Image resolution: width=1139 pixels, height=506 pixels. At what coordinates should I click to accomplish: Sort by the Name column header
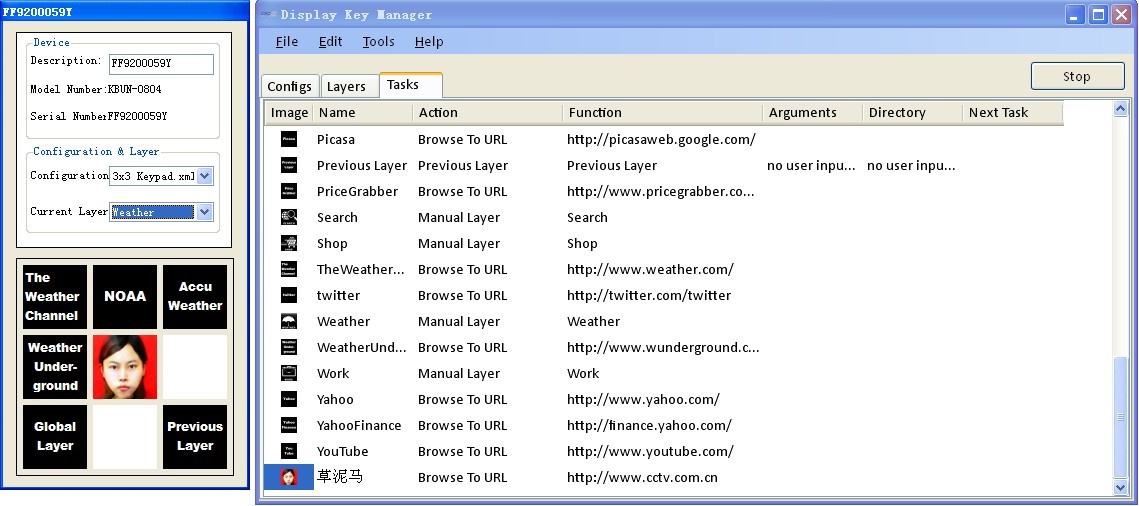(x=362, y=113)
